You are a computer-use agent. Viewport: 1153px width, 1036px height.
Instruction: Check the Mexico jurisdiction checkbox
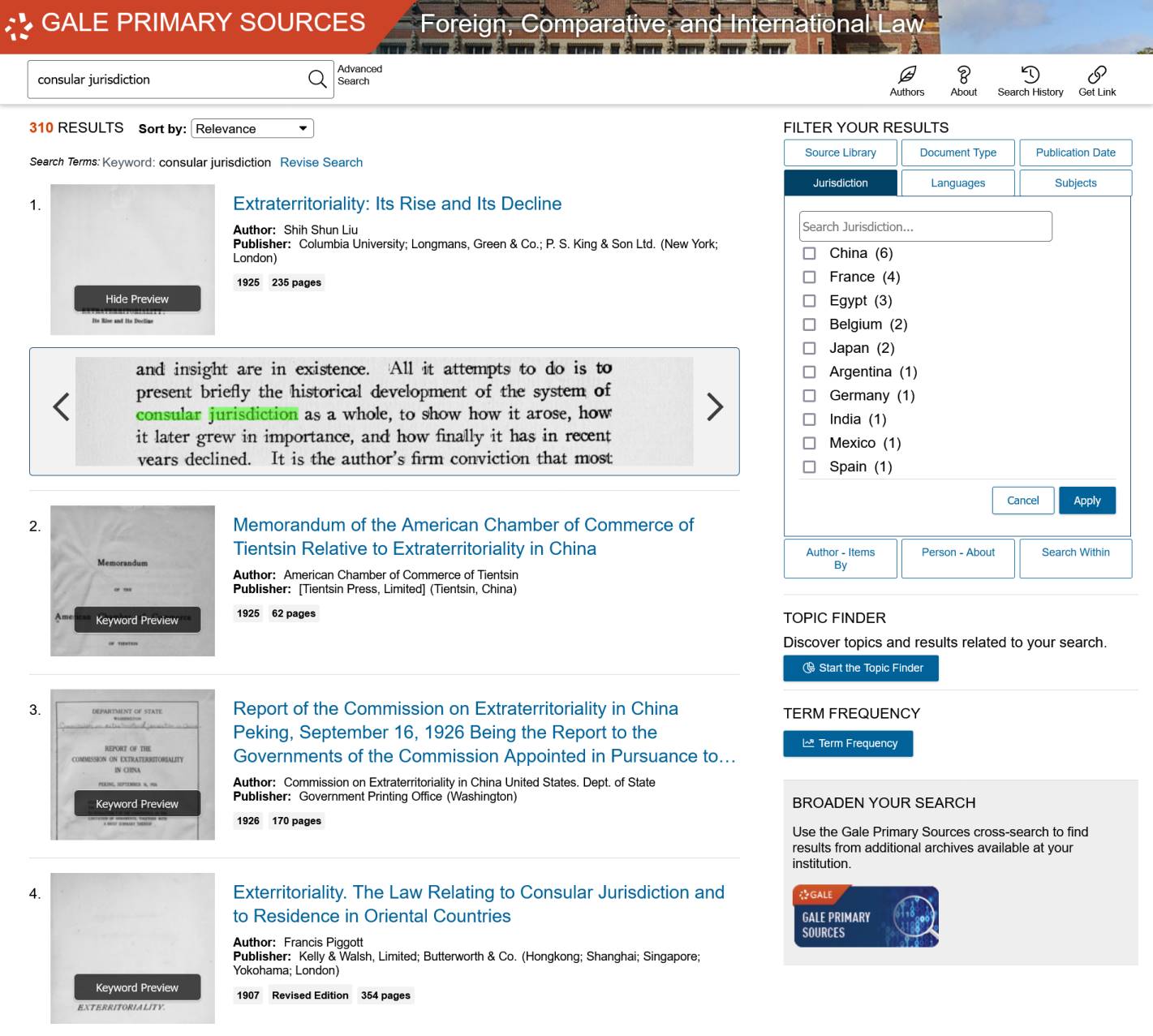click(809, 443)
